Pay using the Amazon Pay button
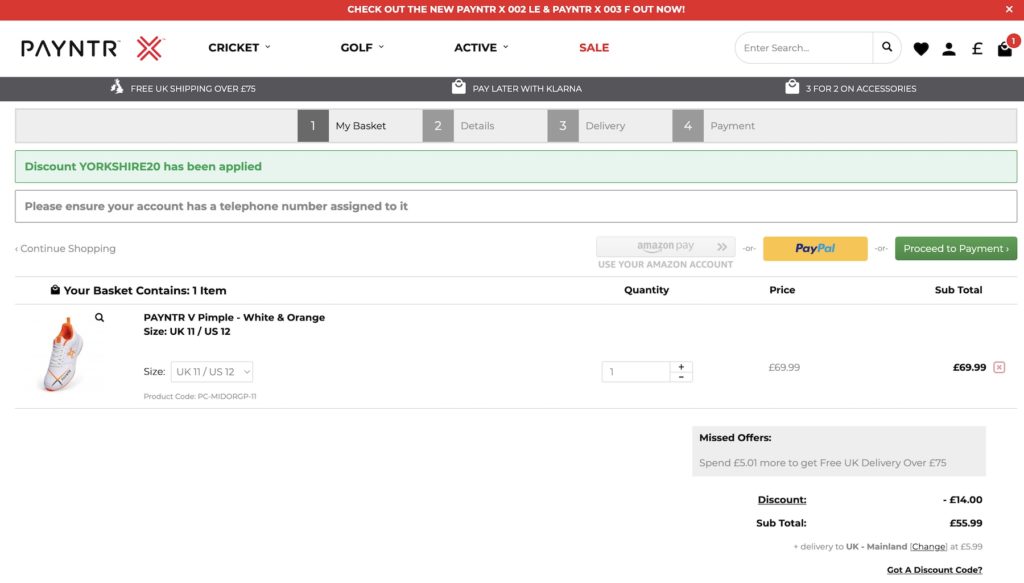Viewport: 1024px width, 583px height. [665, 247]
